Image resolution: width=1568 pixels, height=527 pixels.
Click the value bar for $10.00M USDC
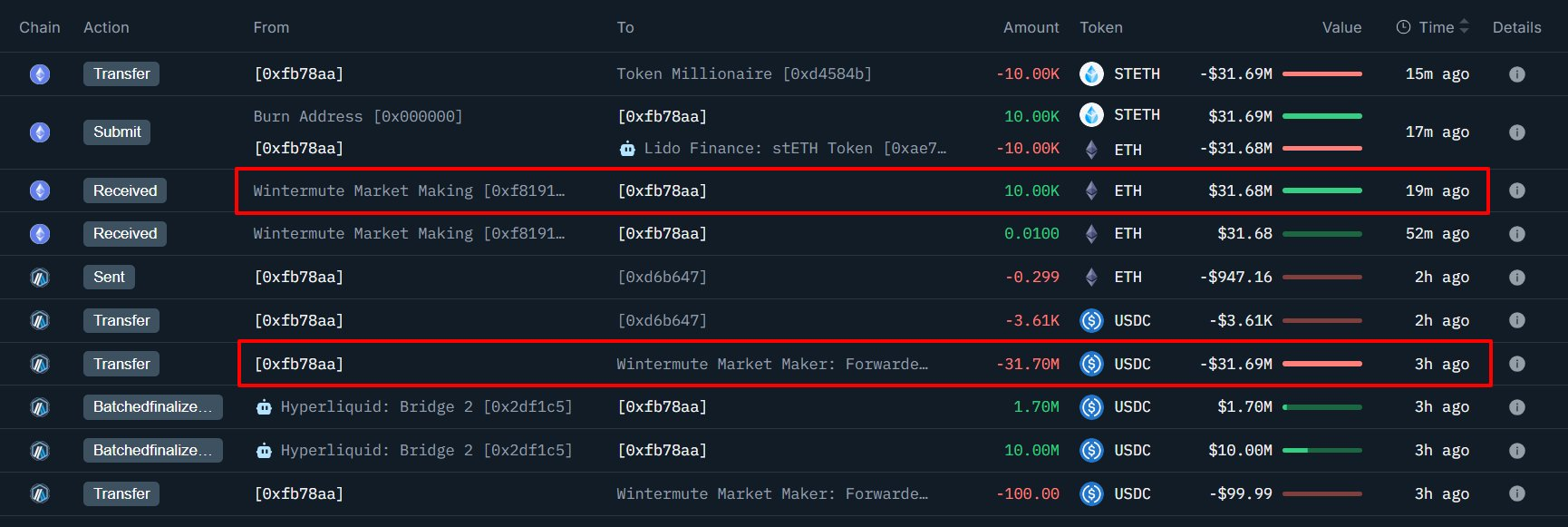pyautogui.click(x=1321, y=451)
